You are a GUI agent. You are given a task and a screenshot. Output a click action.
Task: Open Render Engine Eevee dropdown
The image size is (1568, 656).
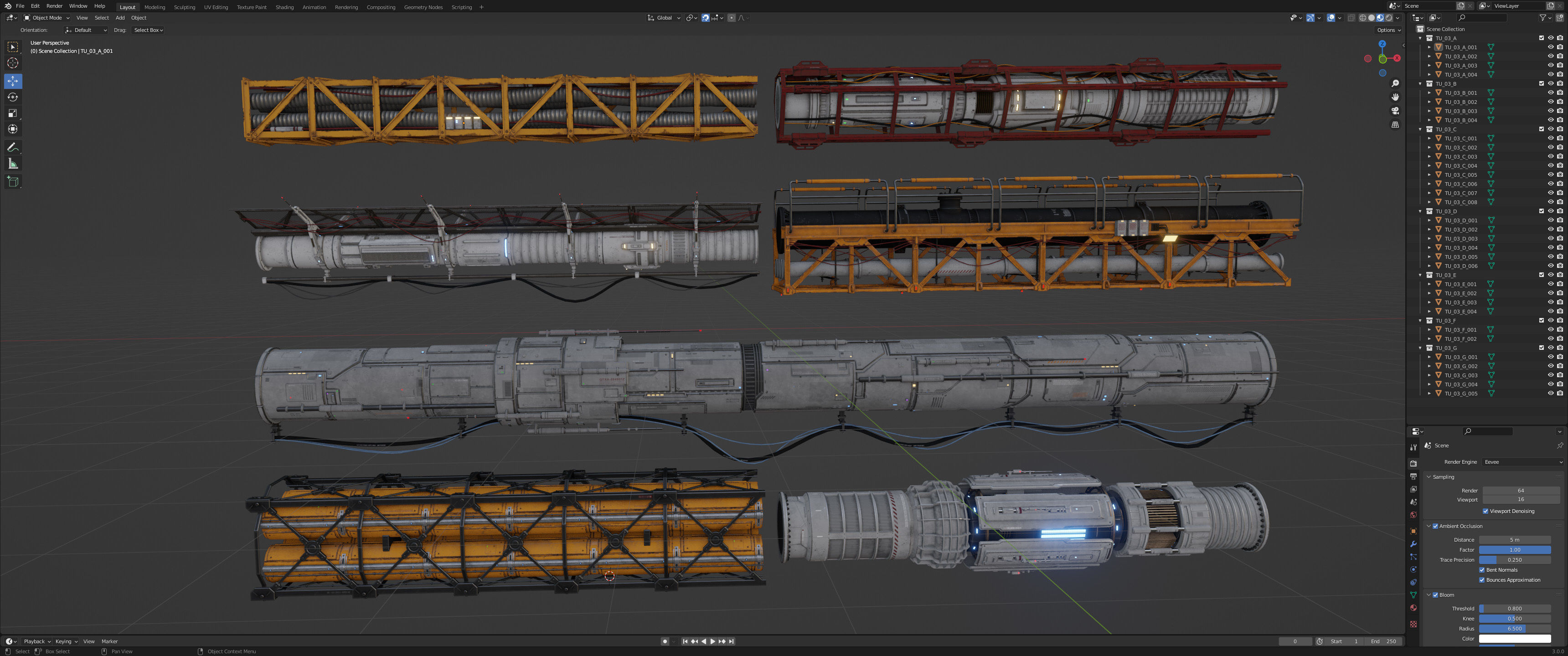pyautogui.click(x=1523, y=462)
